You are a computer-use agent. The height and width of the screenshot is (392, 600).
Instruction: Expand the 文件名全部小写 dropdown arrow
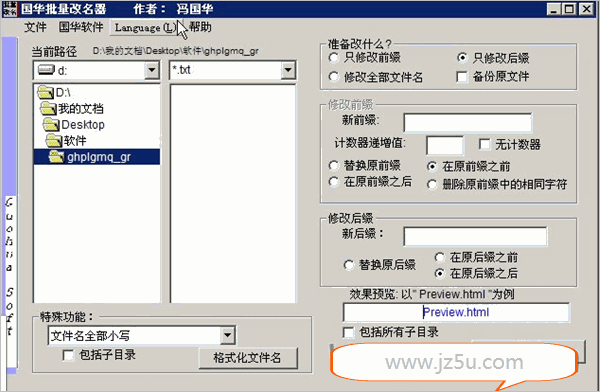click(227, 336)
